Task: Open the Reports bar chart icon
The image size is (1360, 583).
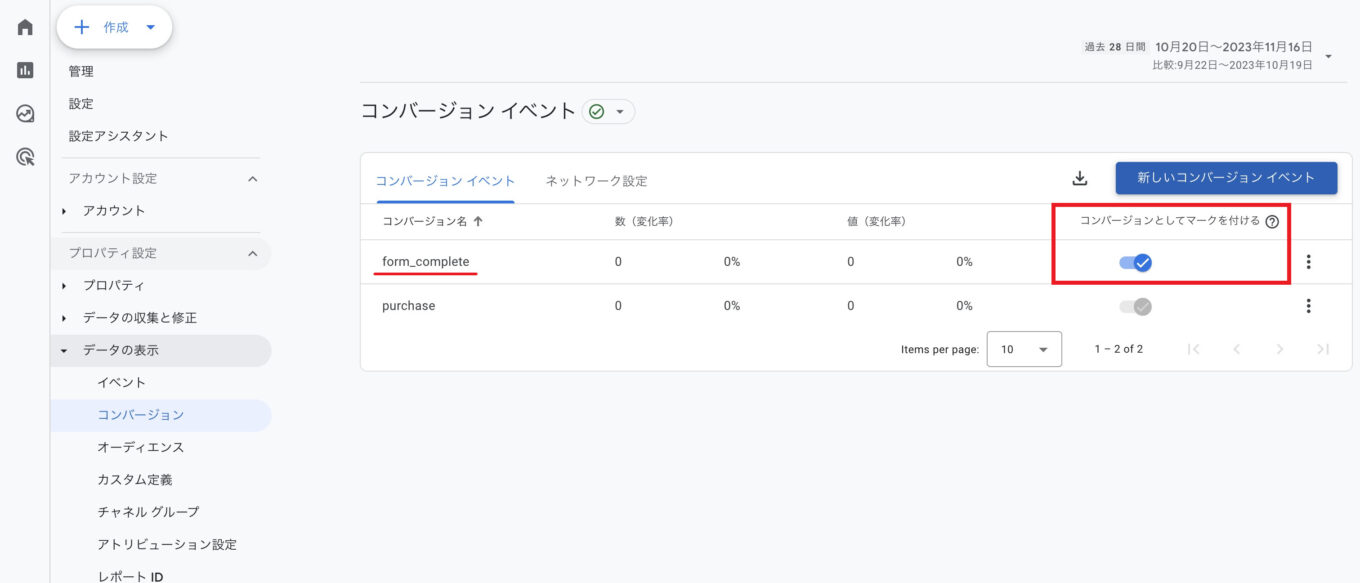Action: pyautogui.click(x=25, y=70)
